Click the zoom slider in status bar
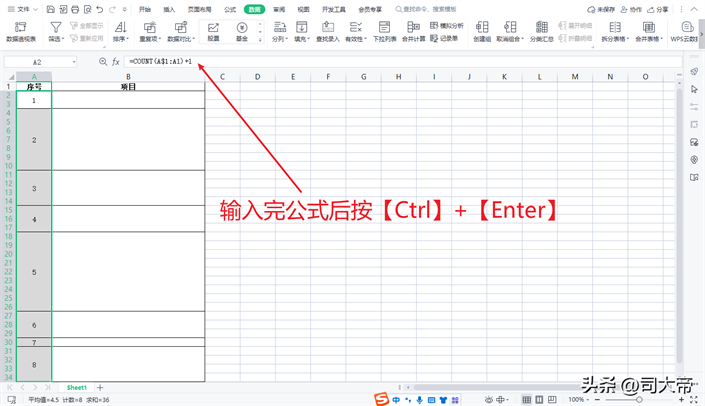 [x=641, y=399]
